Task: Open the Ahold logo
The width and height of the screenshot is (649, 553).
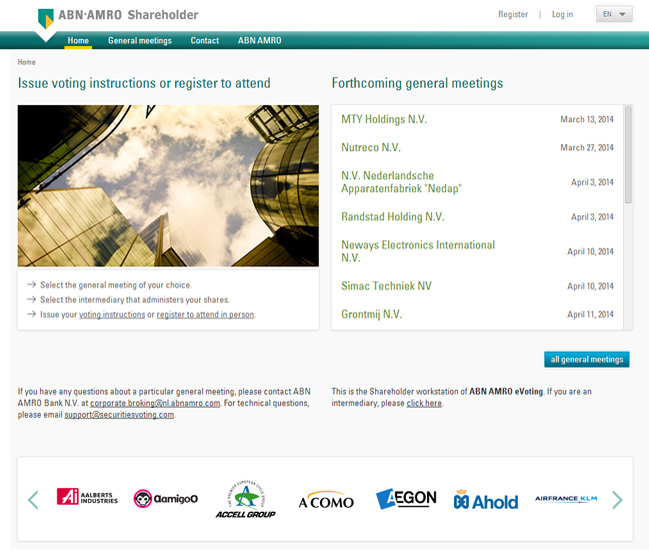Action: 486,500
